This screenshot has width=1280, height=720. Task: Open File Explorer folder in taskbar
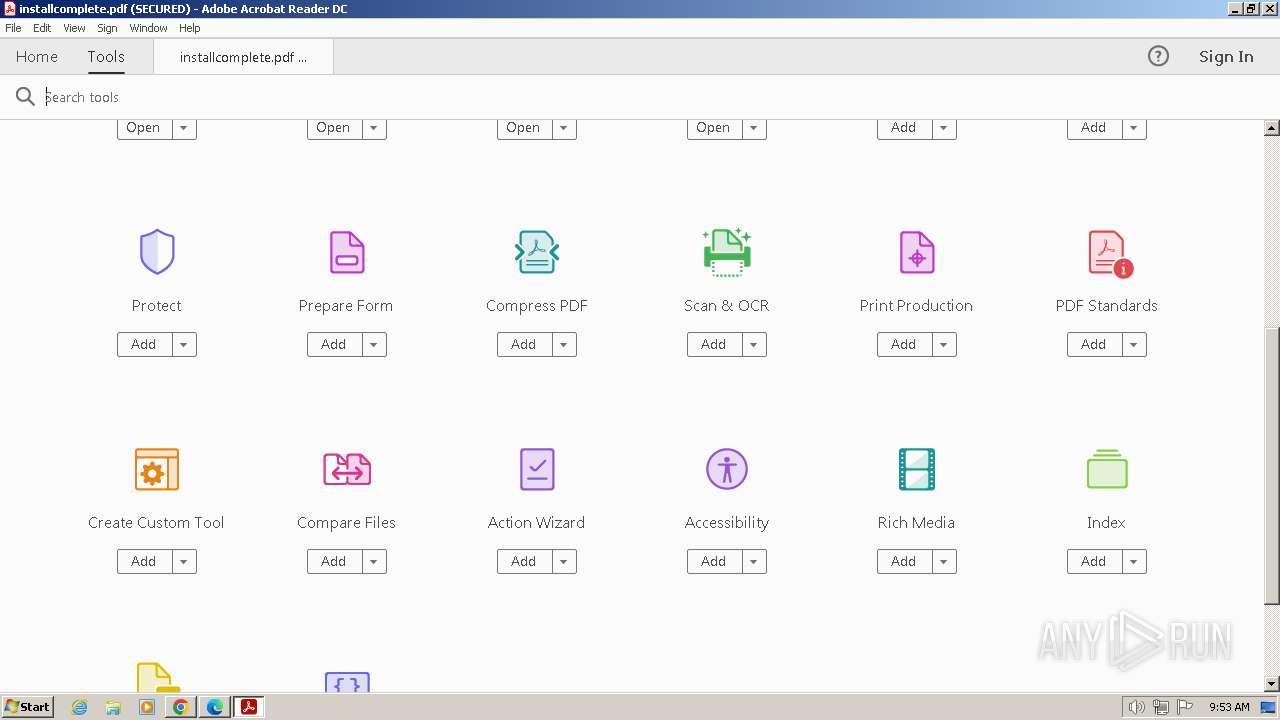click(113, 707)
